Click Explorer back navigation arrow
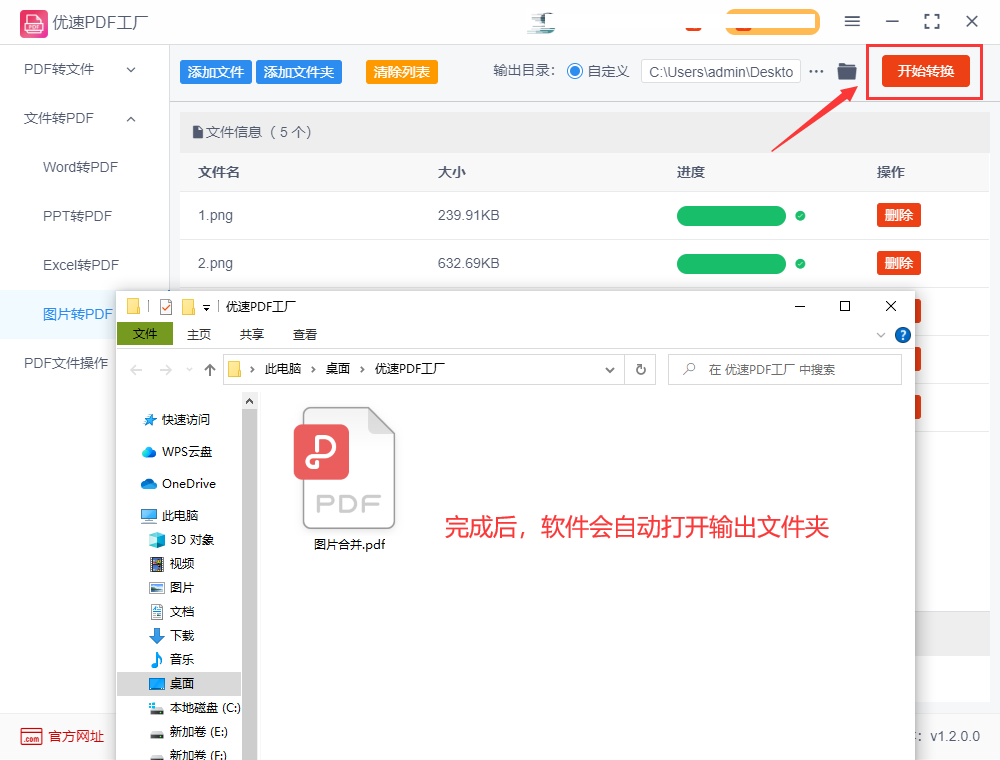The width and height of the screenshot is (1000, 760). 136,370
